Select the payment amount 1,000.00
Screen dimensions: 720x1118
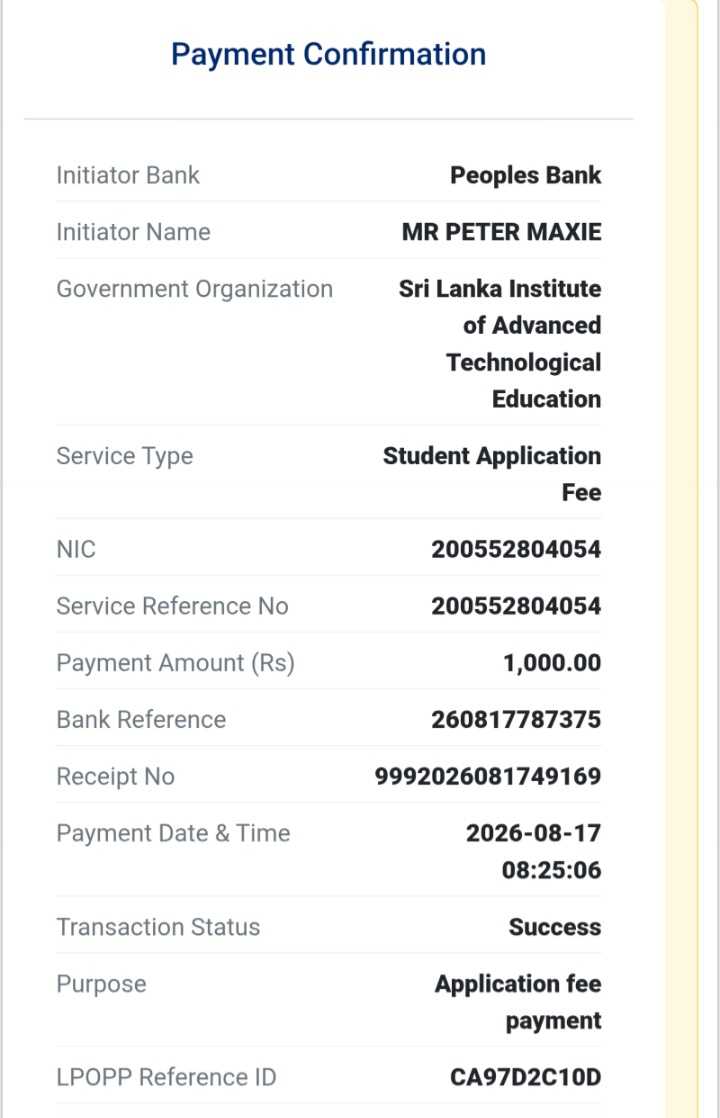(x=552, y=663)
